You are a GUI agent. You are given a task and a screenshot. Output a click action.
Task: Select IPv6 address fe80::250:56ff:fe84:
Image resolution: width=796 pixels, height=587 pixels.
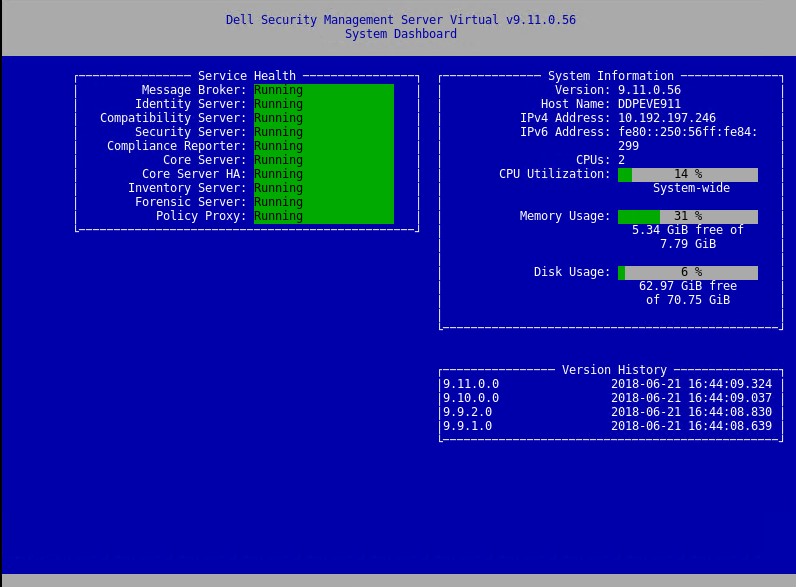click(x=687, y=132)
